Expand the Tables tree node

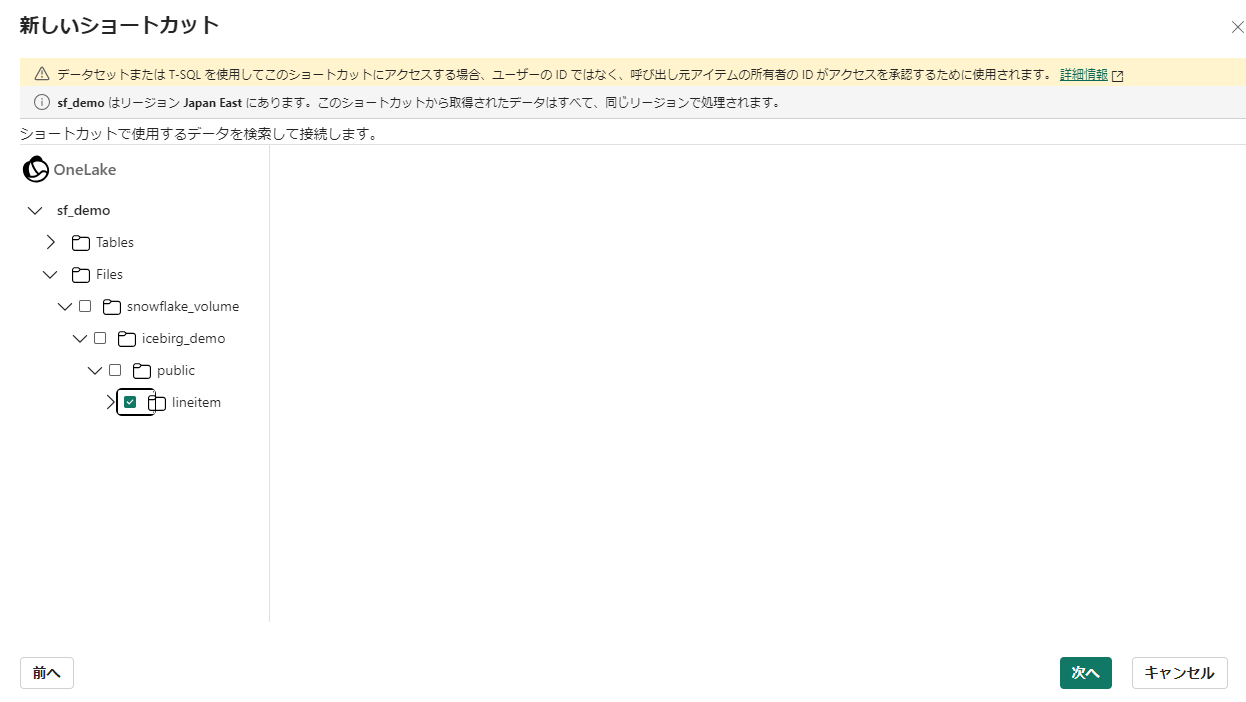click(x=51, y=242)
